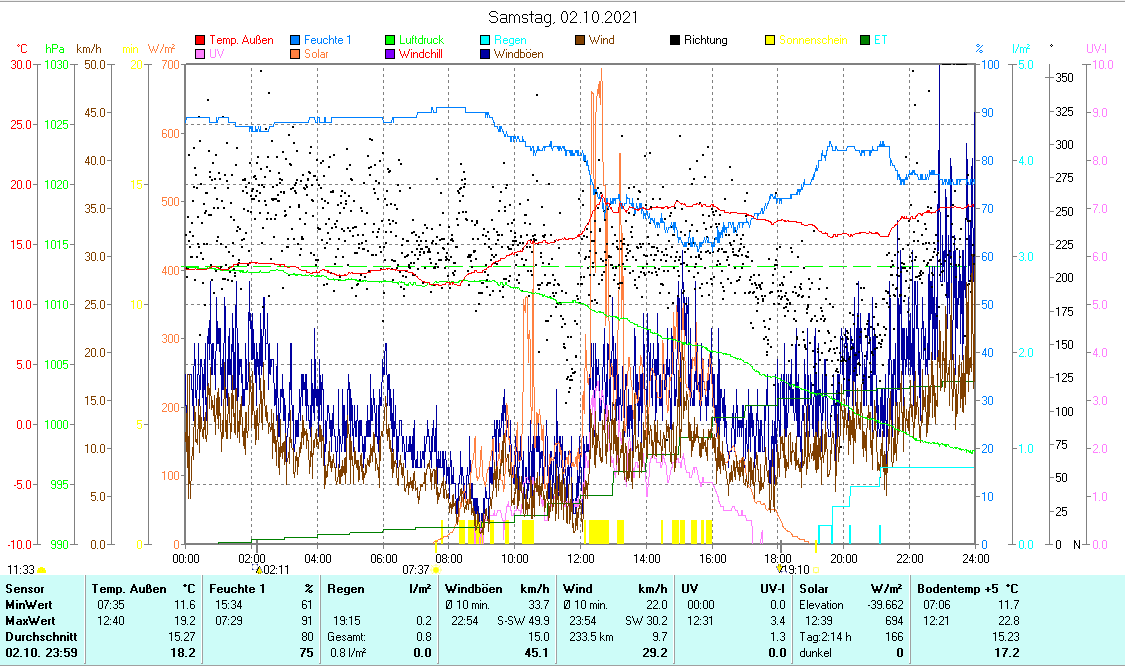Image resolution: width=1125 pixels, height=667 pixels.
Task: Click the navy Windböen legend swatch
Action: click(485, 54)
